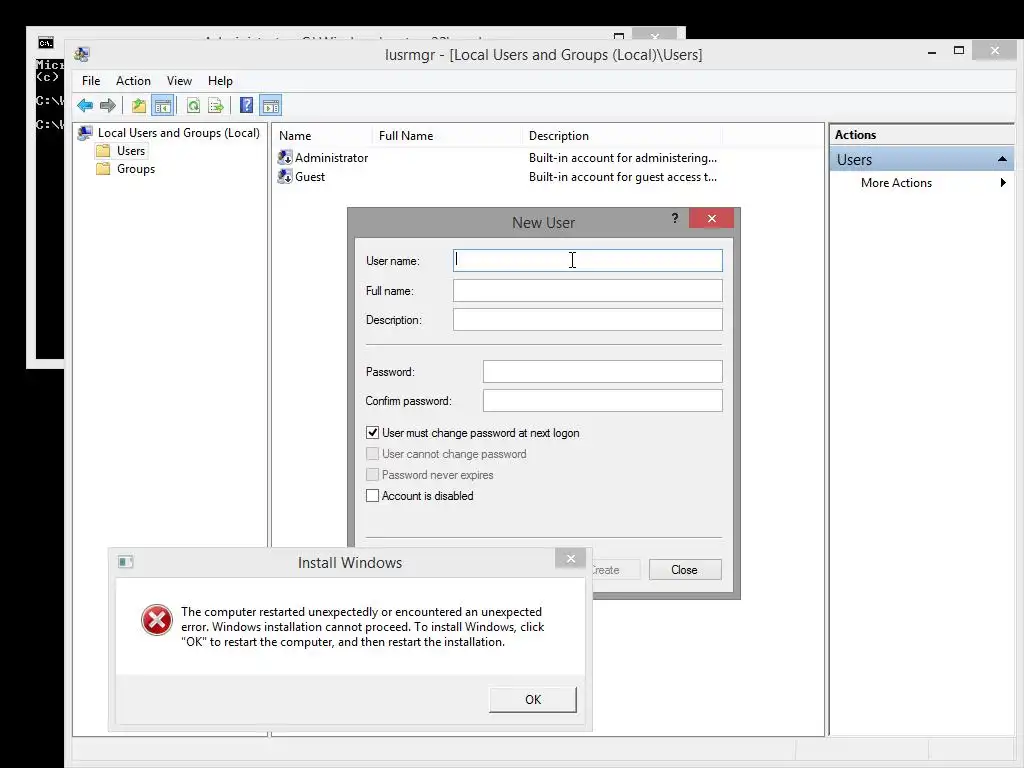
Task: Select the Guest row name
Action: click(310, 176)
